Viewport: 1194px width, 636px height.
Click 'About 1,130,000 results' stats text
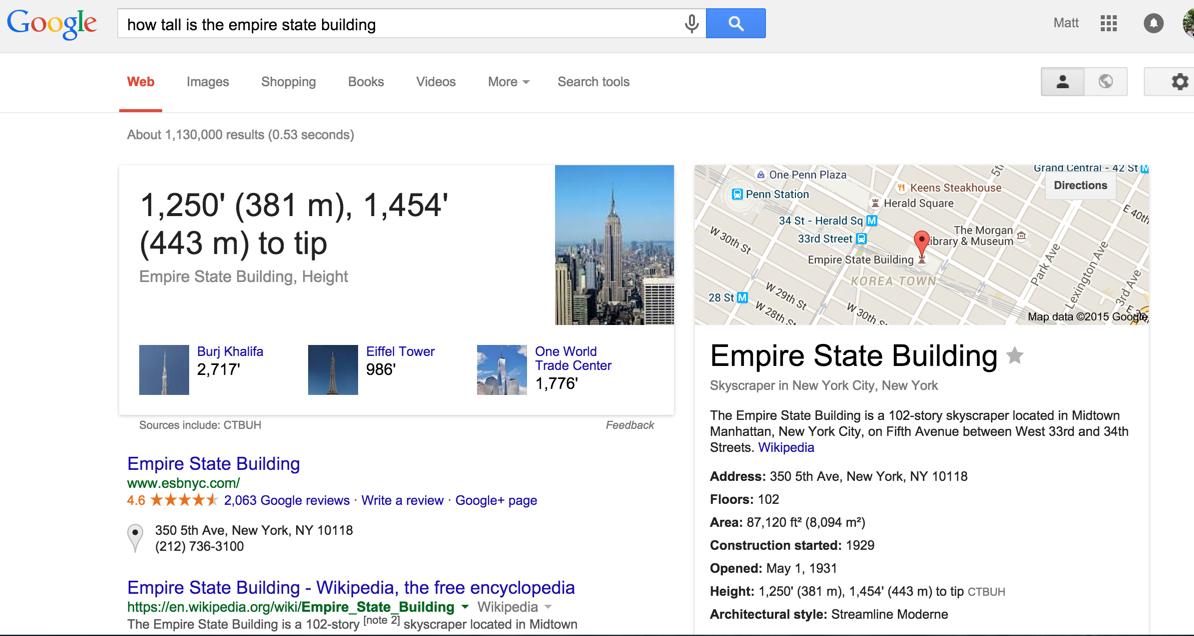(x=241, y=135)
